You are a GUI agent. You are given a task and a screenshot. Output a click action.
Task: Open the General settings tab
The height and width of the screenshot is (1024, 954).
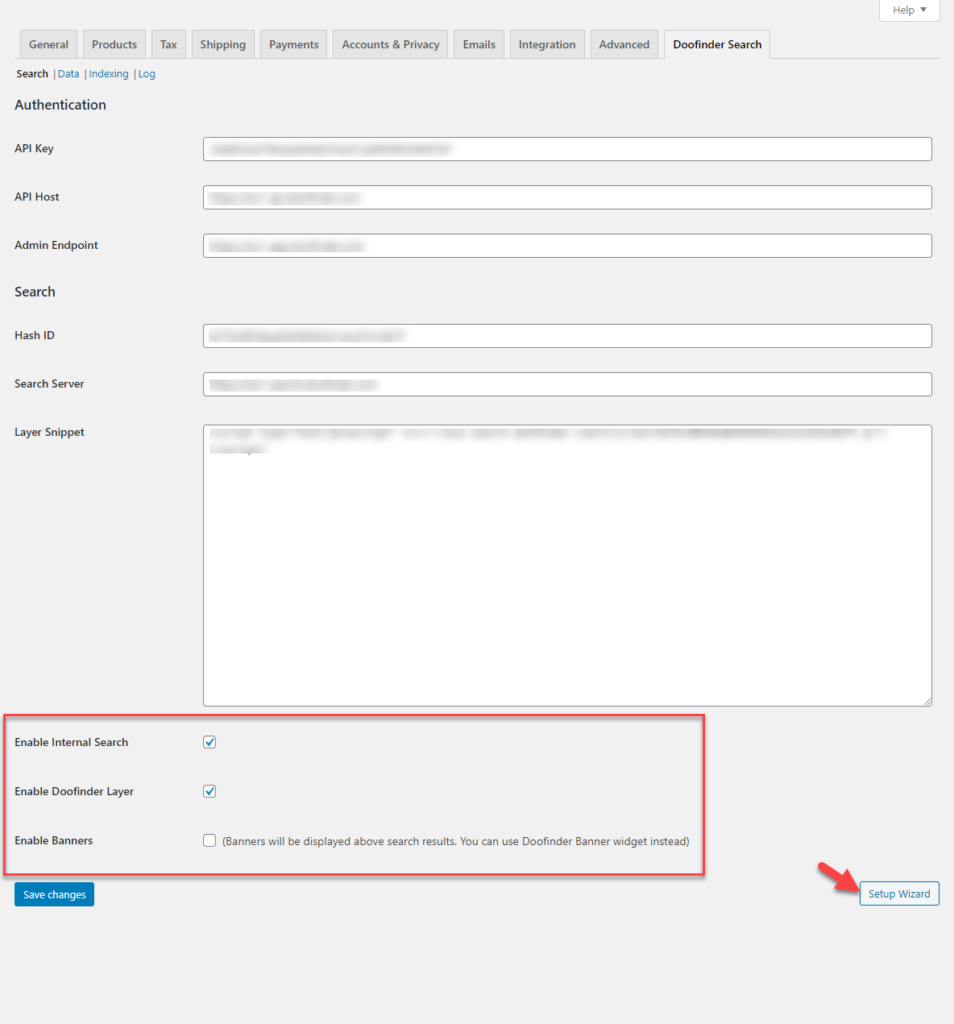tap(48, 44)
